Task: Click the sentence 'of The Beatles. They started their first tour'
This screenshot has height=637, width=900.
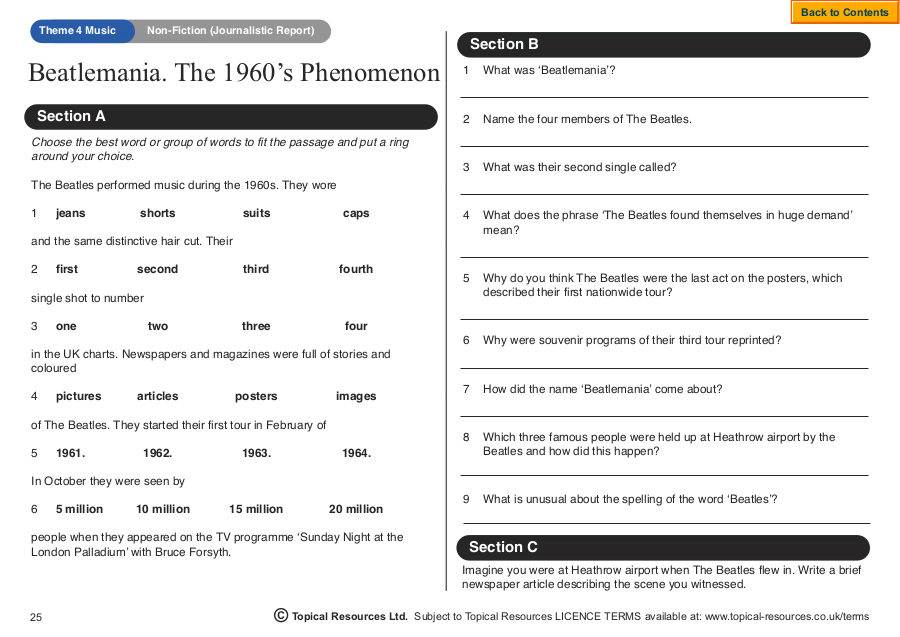Action: [x=179, y=425]
